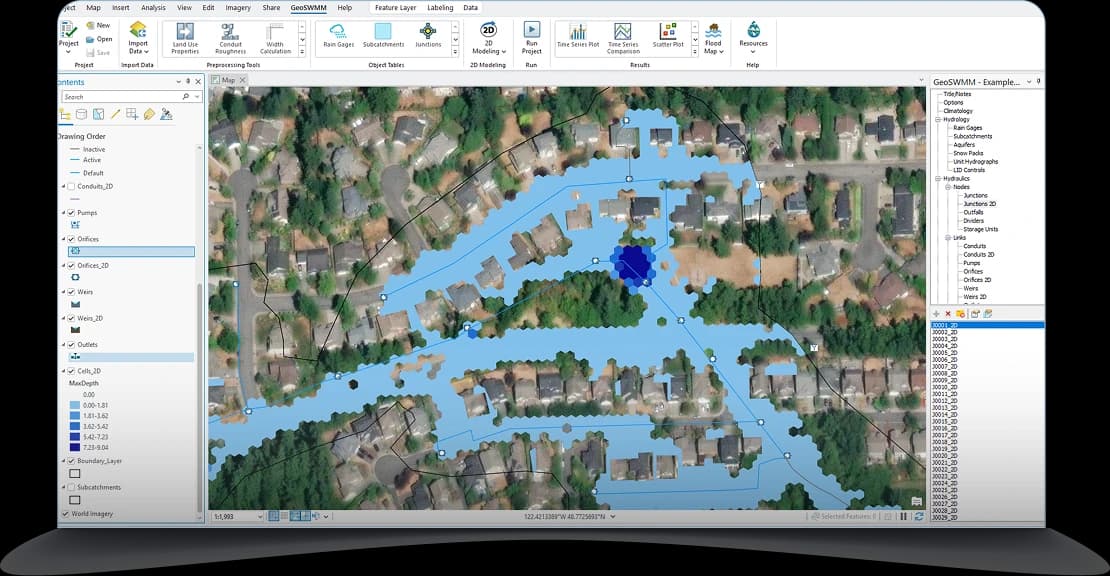Select List by Selection icon
Image resolution: width=1110 pixels, height=576 pixels.
[x=98, y=115]
